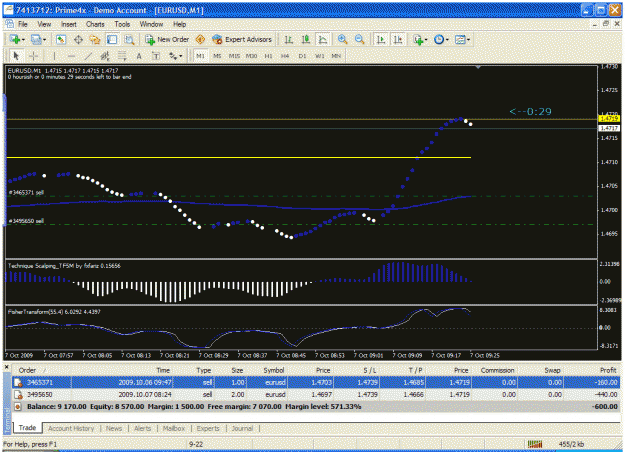Image resolution: width=625 pixels, height=452 pixels.
Task: Select the Text Label tool marked T
Action: pyautogui.click(x=156, y=56)
